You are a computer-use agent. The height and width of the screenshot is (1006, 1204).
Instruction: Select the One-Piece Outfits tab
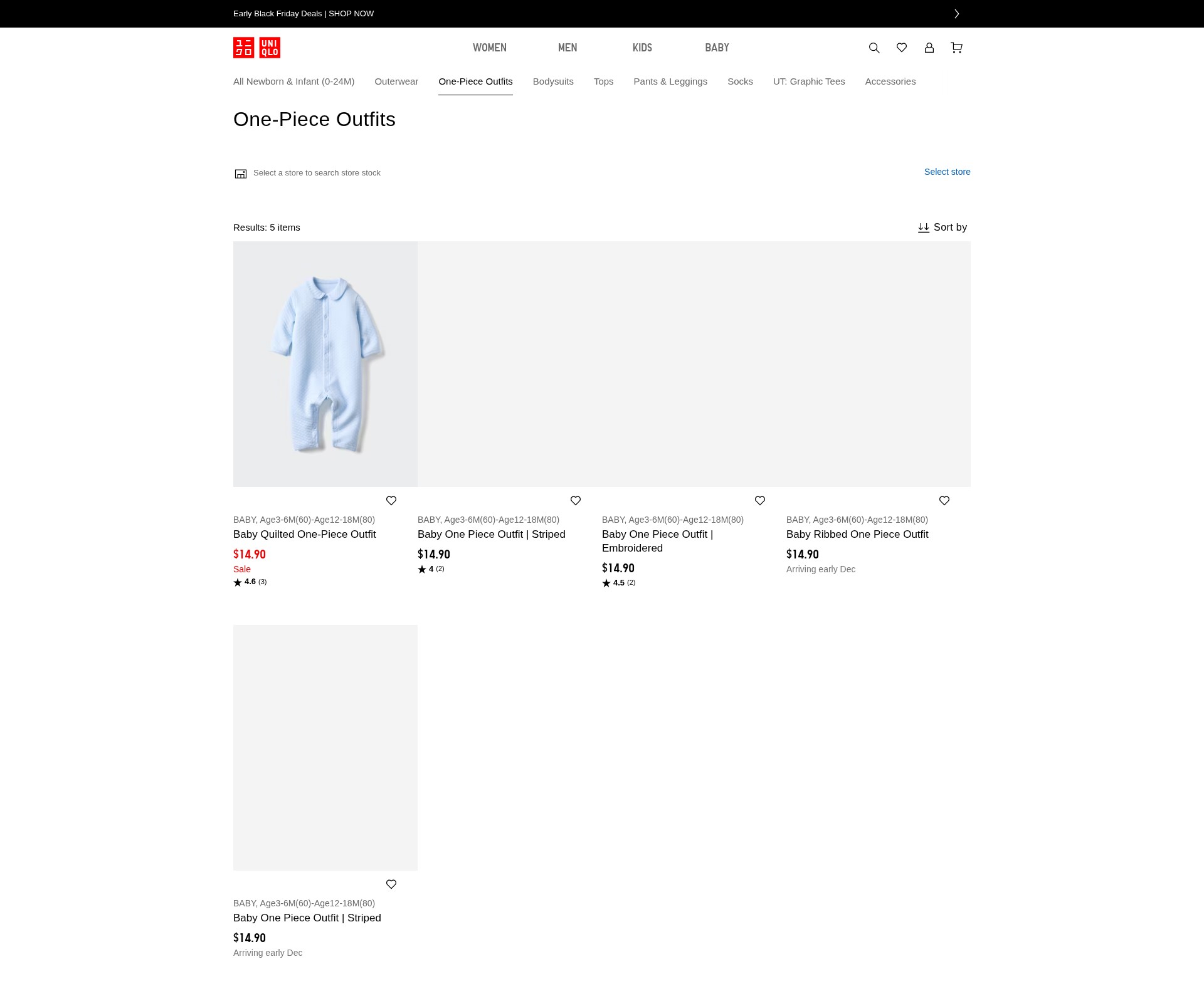click(475, 81)
